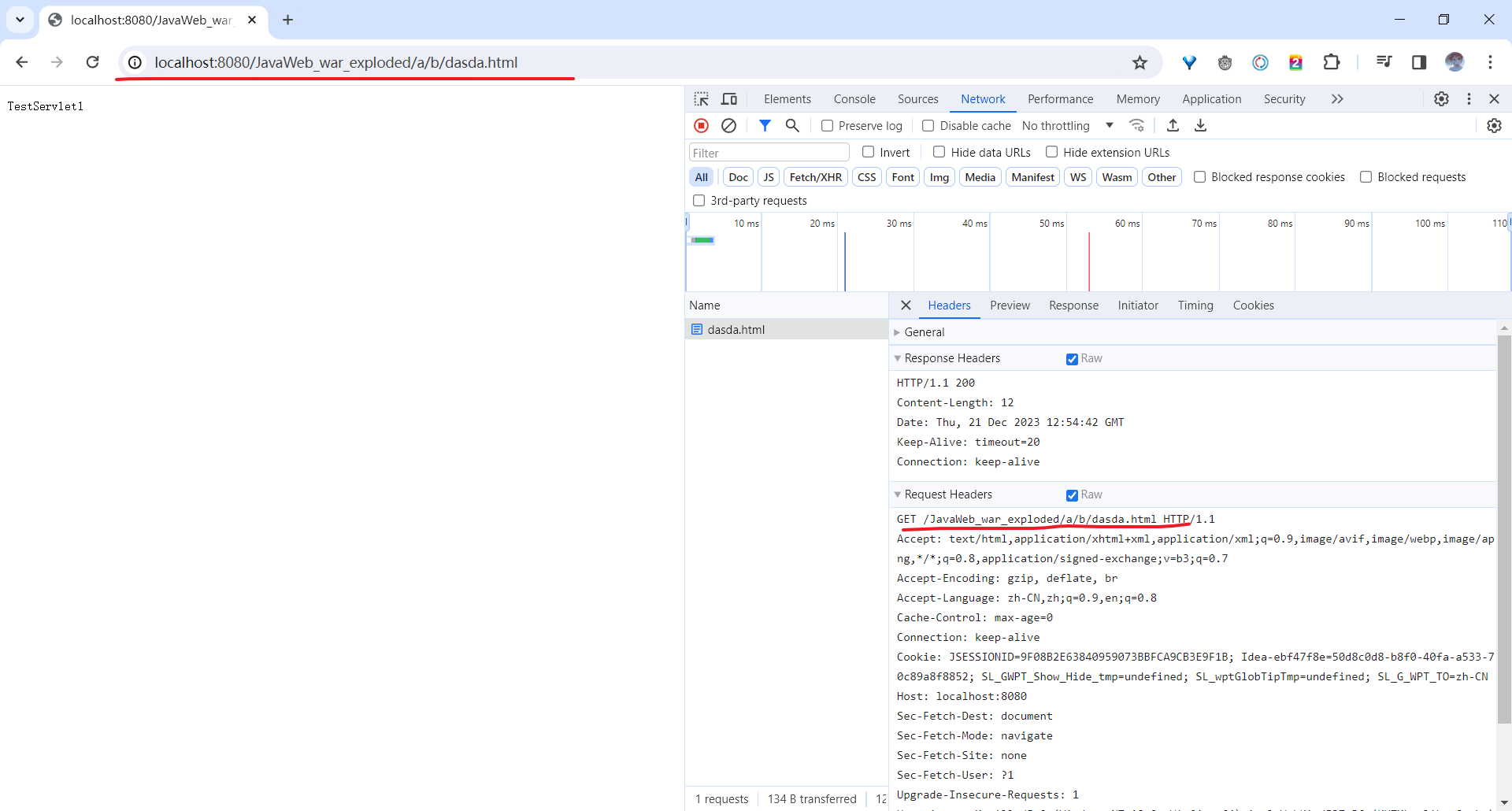Open the tab search dropdown arrow
Screen dimensions: 1512x811
[x=20, y=20]
